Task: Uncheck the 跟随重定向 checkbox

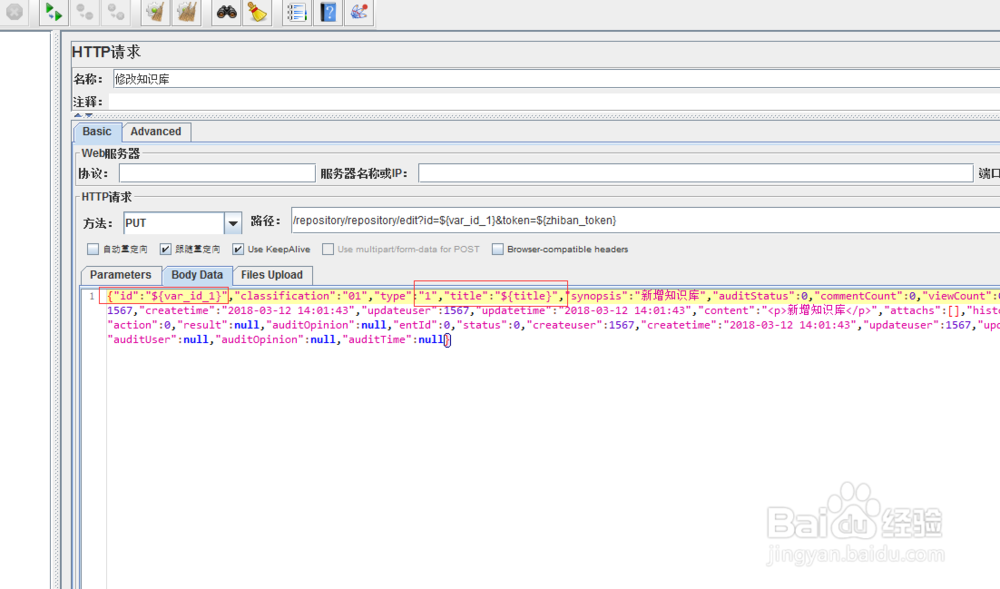Action: coord(166,249)
